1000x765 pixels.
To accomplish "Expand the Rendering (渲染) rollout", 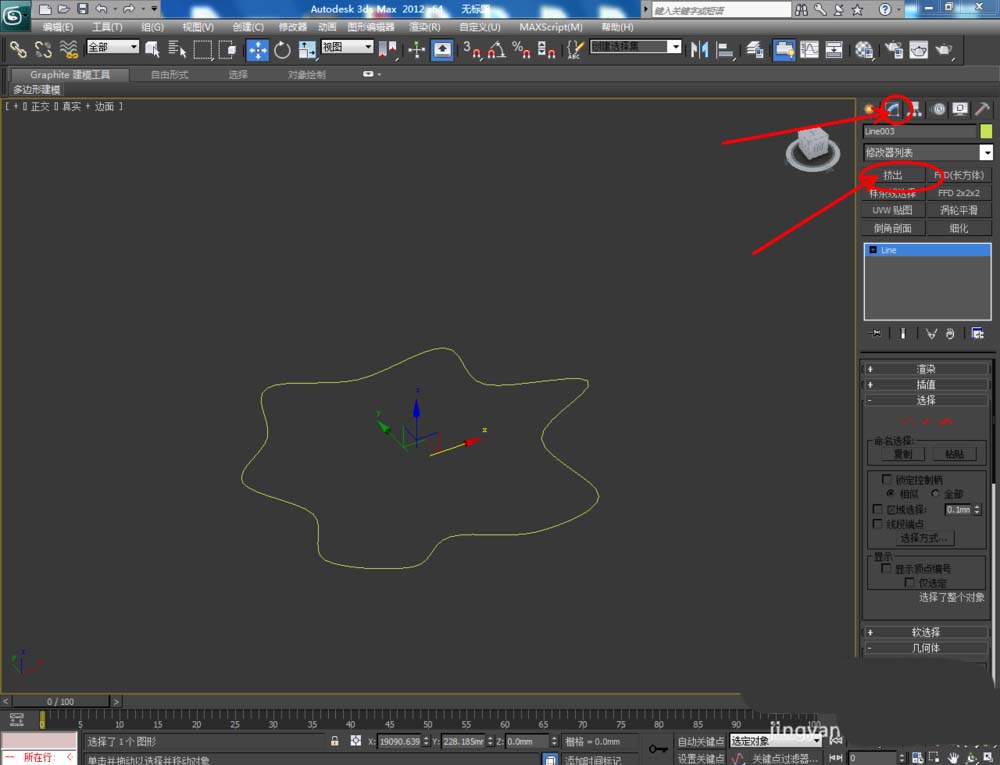I will pos(925,369).
